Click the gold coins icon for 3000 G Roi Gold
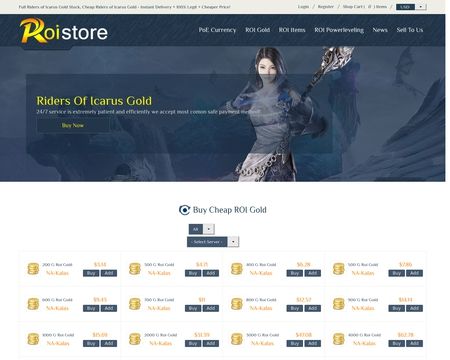Screen dimensions: 450x360 (x=237, y=339)
